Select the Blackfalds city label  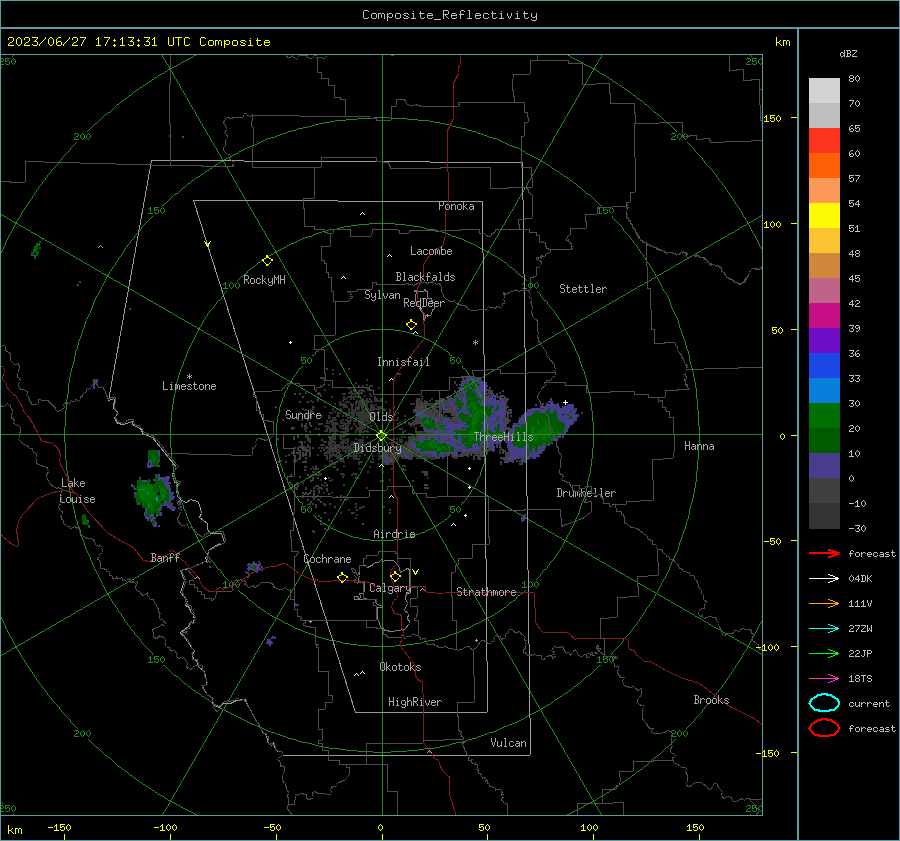[x=425, y=277]
